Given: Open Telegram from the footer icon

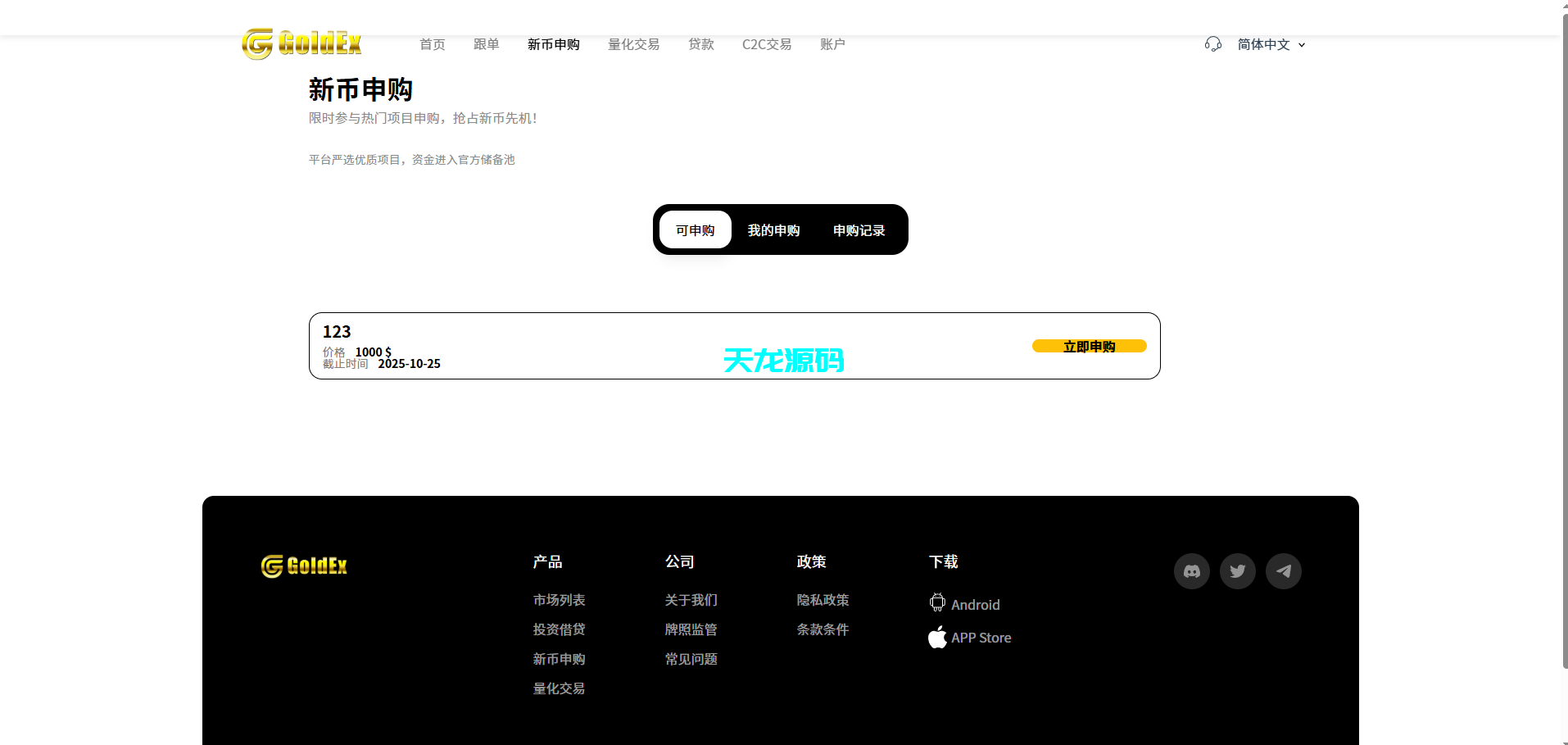Looking at the screenshot, I should pos(1283,570).
